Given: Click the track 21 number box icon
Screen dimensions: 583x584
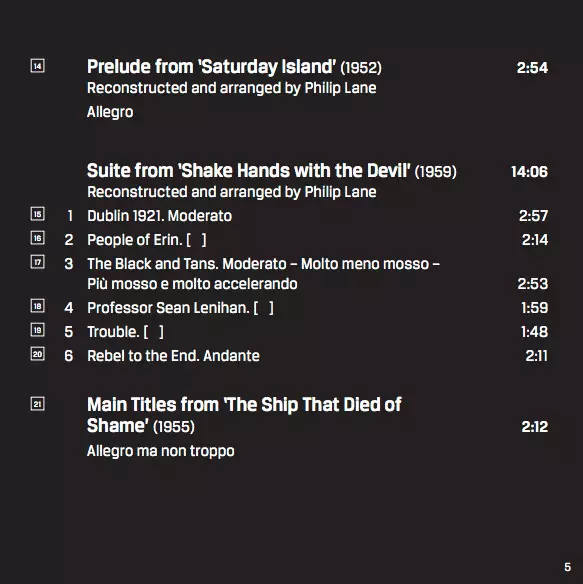Looking at the screenshot, I should point(37,404).
